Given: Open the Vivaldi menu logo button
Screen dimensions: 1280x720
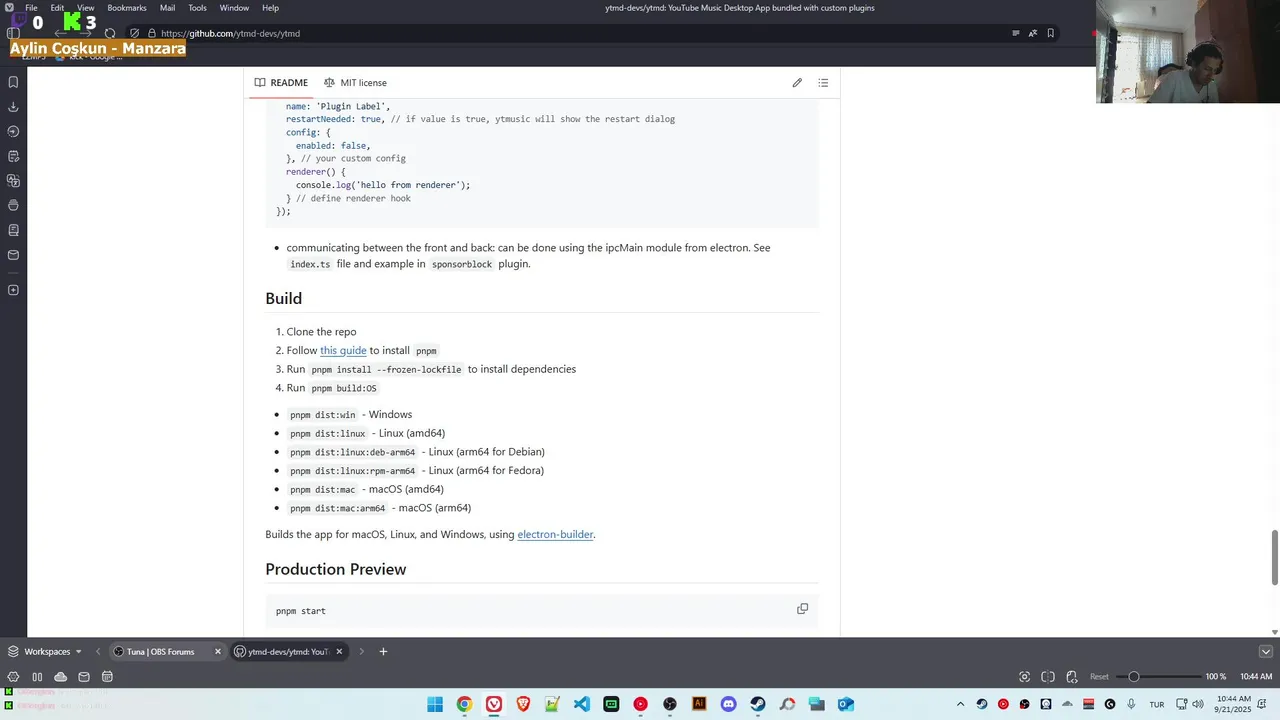Looking at the screenshot, I should point(7,8).
